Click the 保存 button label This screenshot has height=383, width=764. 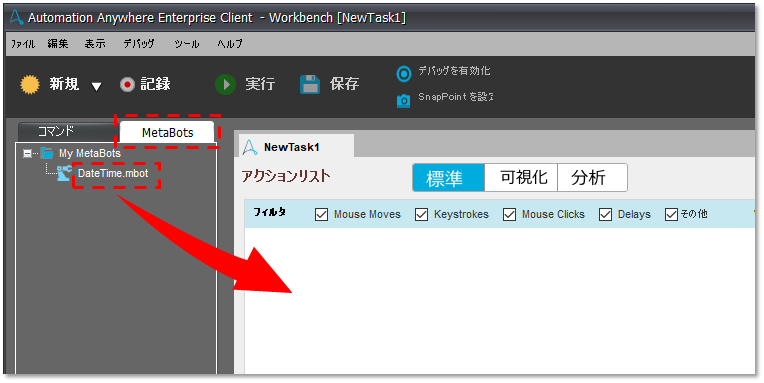[344, 84]
